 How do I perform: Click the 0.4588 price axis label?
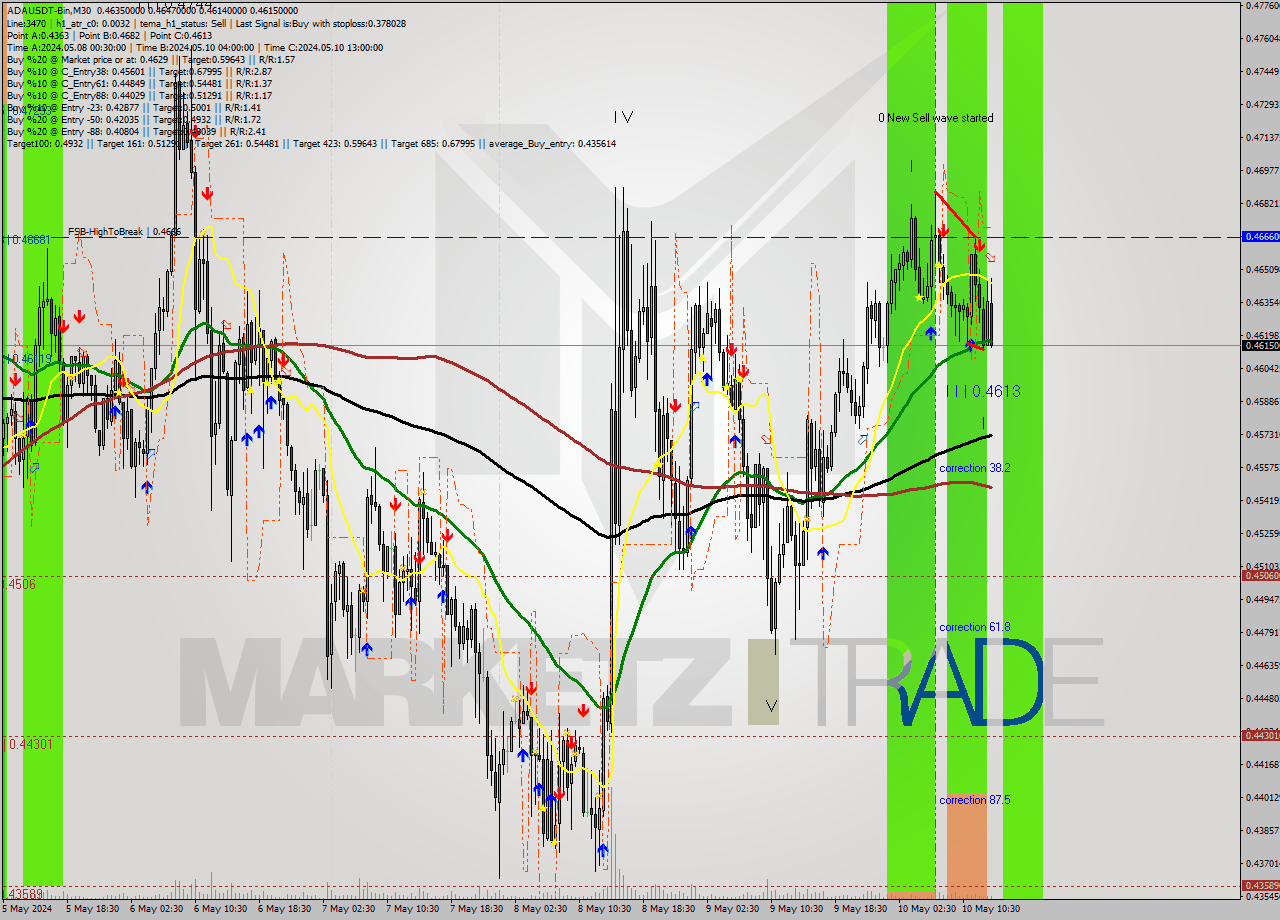coord(1262,401)
